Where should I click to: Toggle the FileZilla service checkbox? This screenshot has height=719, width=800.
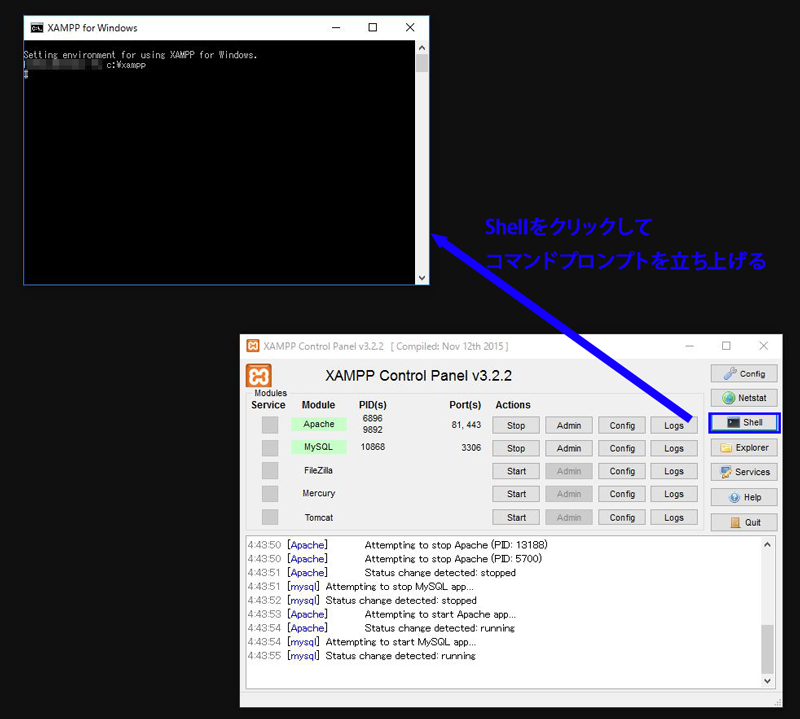tap(270, 470)
